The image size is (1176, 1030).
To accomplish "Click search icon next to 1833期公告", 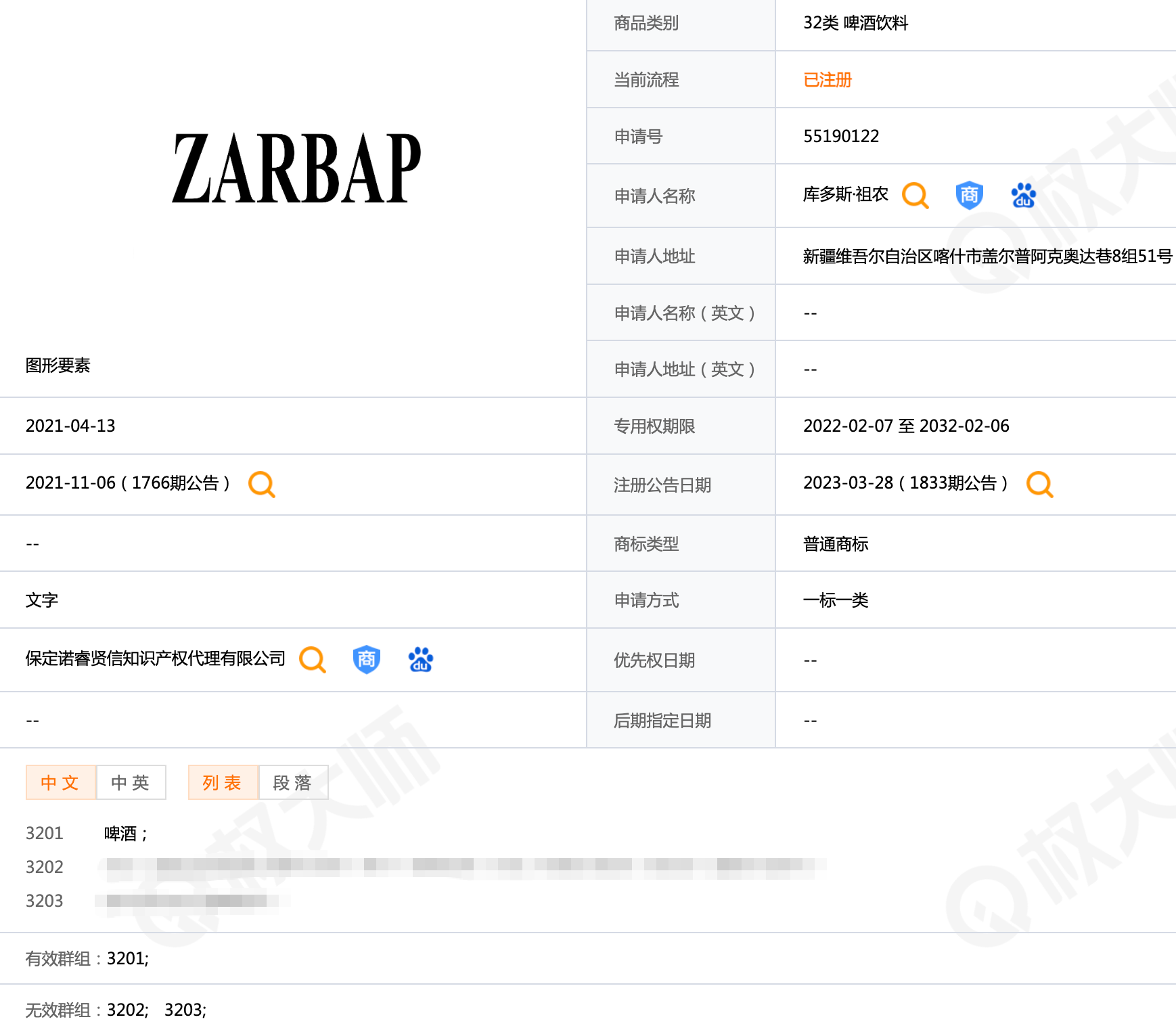I will point(1039,484).
